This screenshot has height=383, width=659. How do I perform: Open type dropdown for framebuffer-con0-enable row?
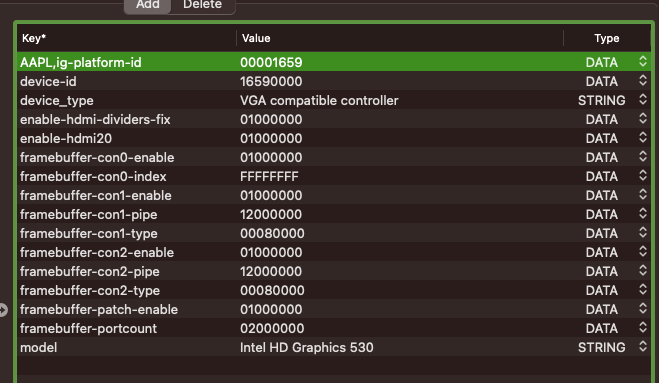click(643, 156)
